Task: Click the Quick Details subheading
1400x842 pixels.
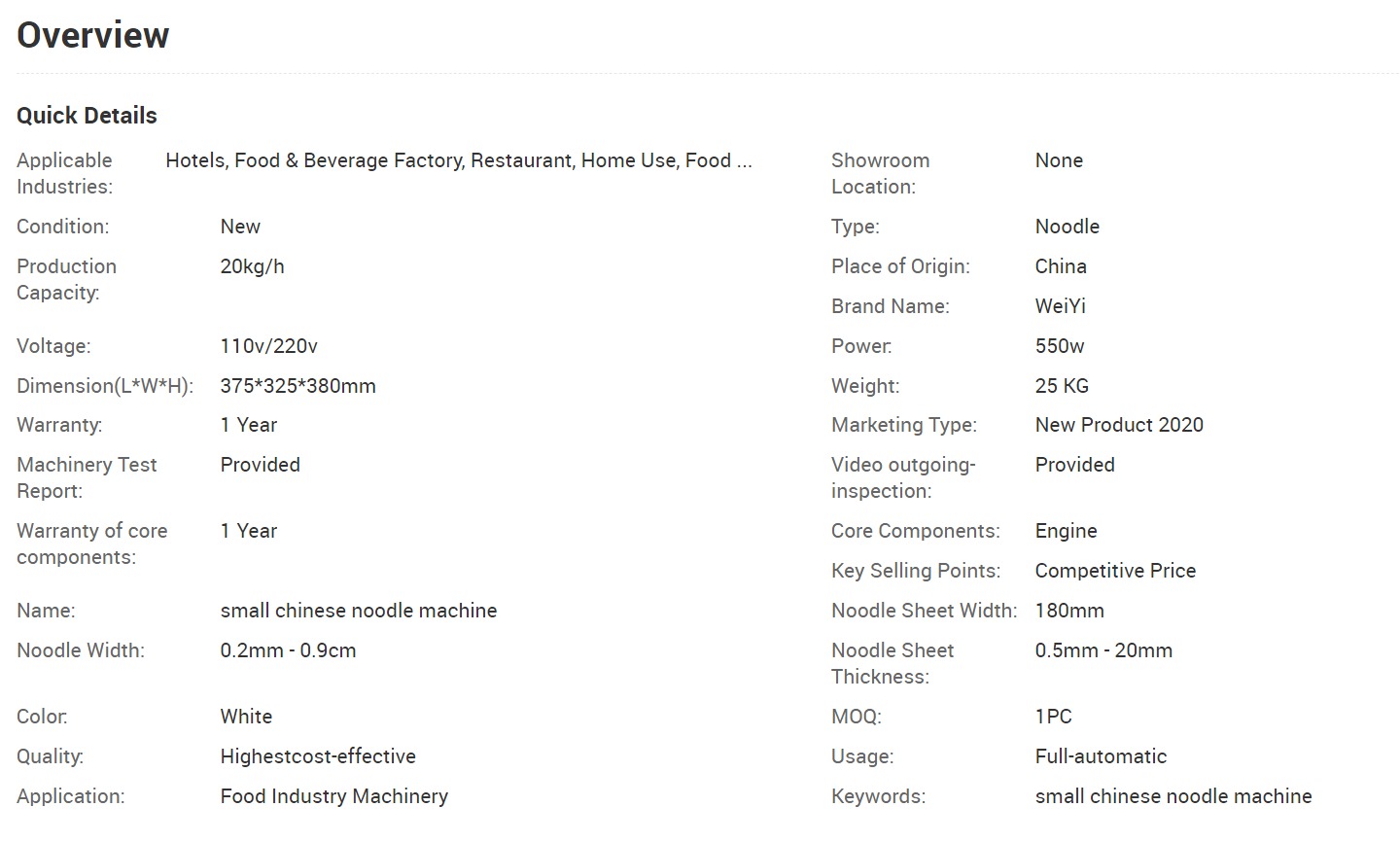Action: point(87,116)
